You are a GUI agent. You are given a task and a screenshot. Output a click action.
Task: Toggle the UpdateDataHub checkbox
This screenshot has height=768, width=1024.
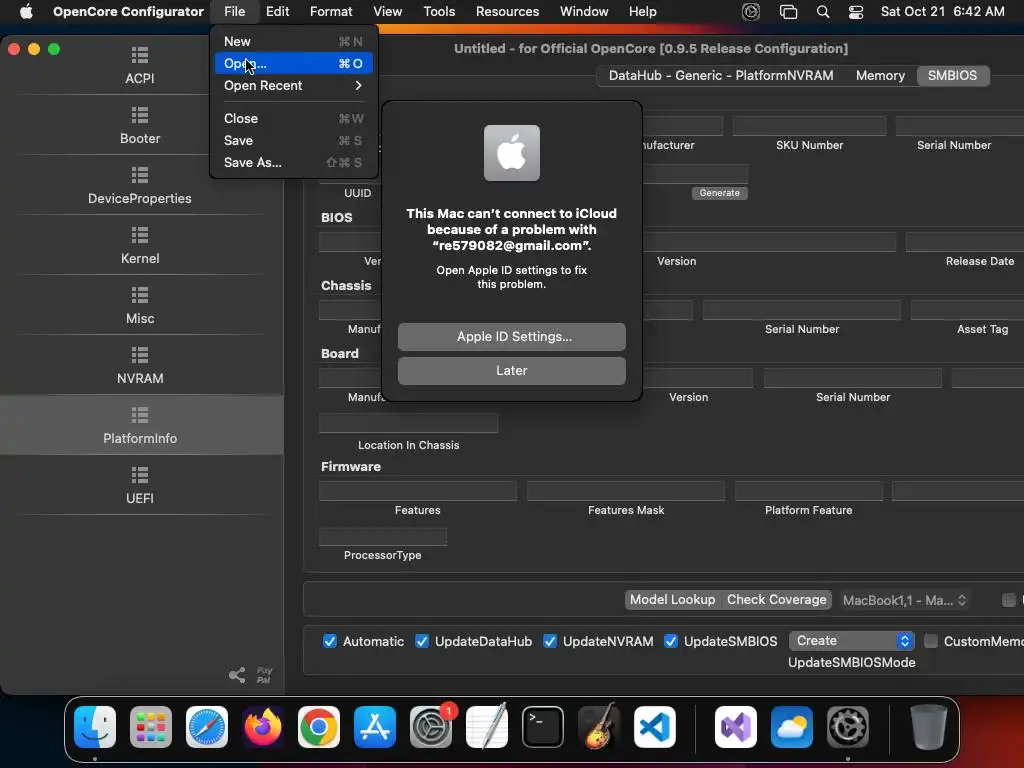pos(422,641)
